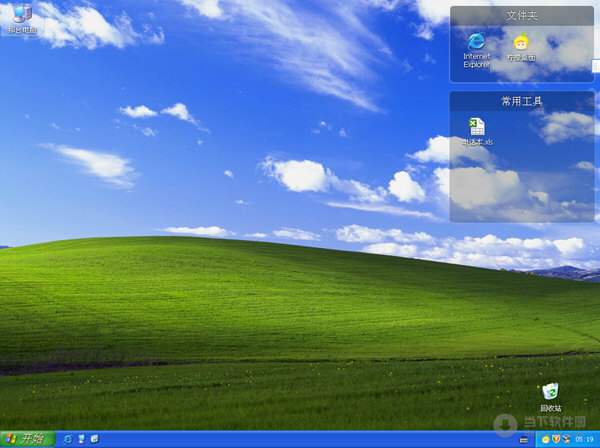
Task: Click the 文件夹 panel title bar
Action: (522, 16)
